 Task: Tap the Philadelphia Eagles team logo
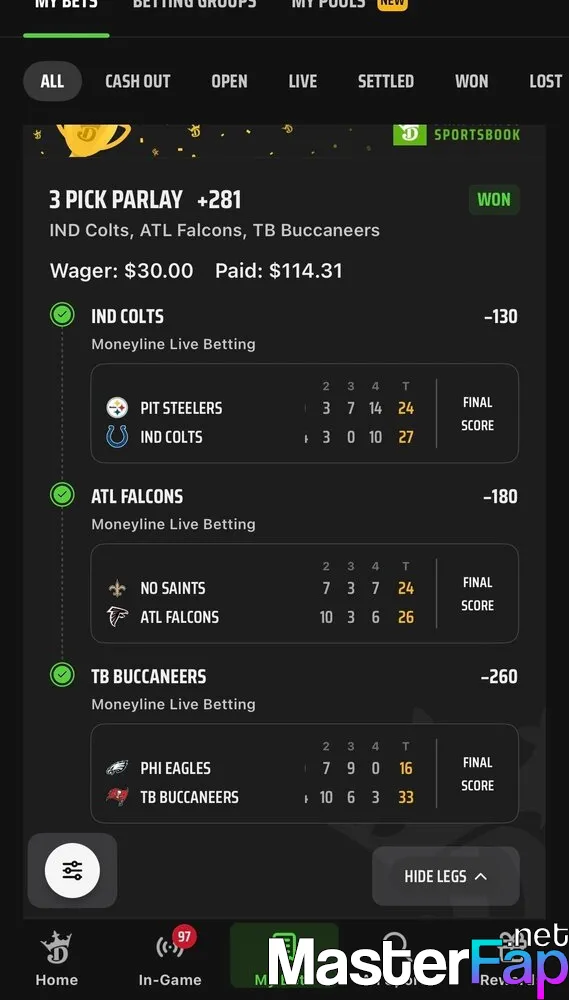coord(117,768)
